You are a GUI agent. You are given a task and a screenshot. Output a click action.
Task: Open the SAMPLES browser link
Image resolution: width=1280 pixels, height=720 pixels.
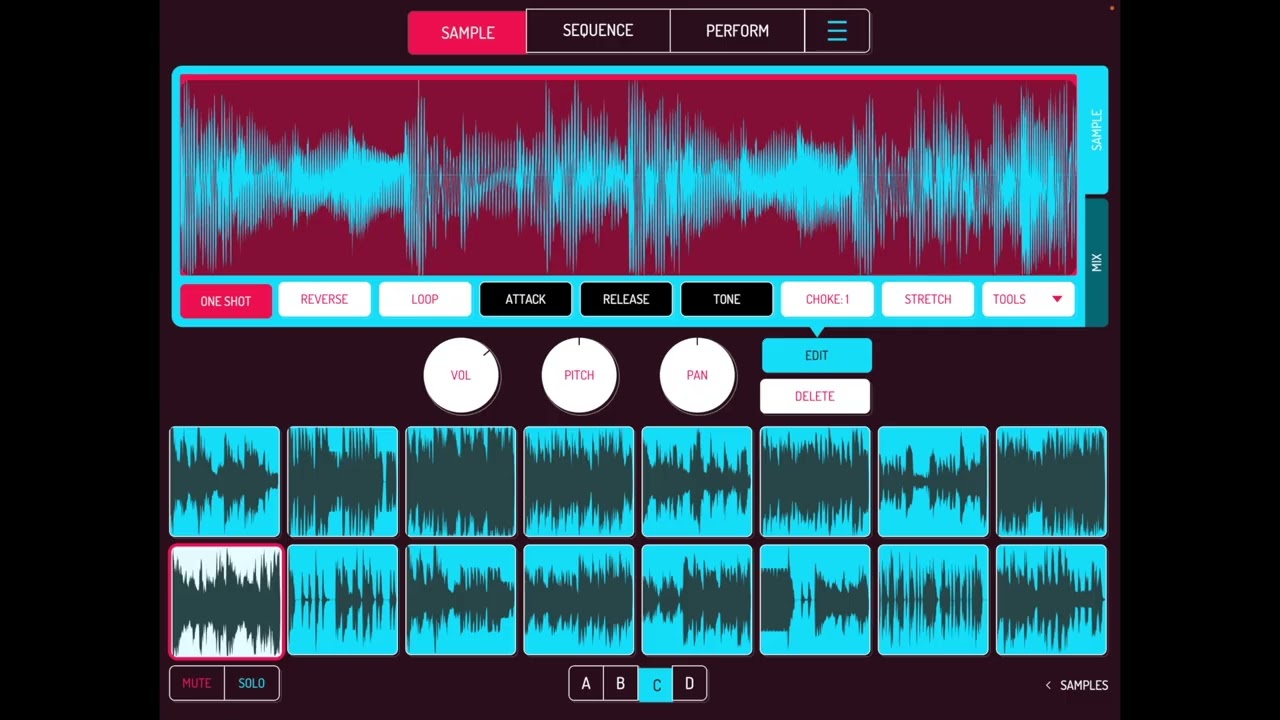1076,685
